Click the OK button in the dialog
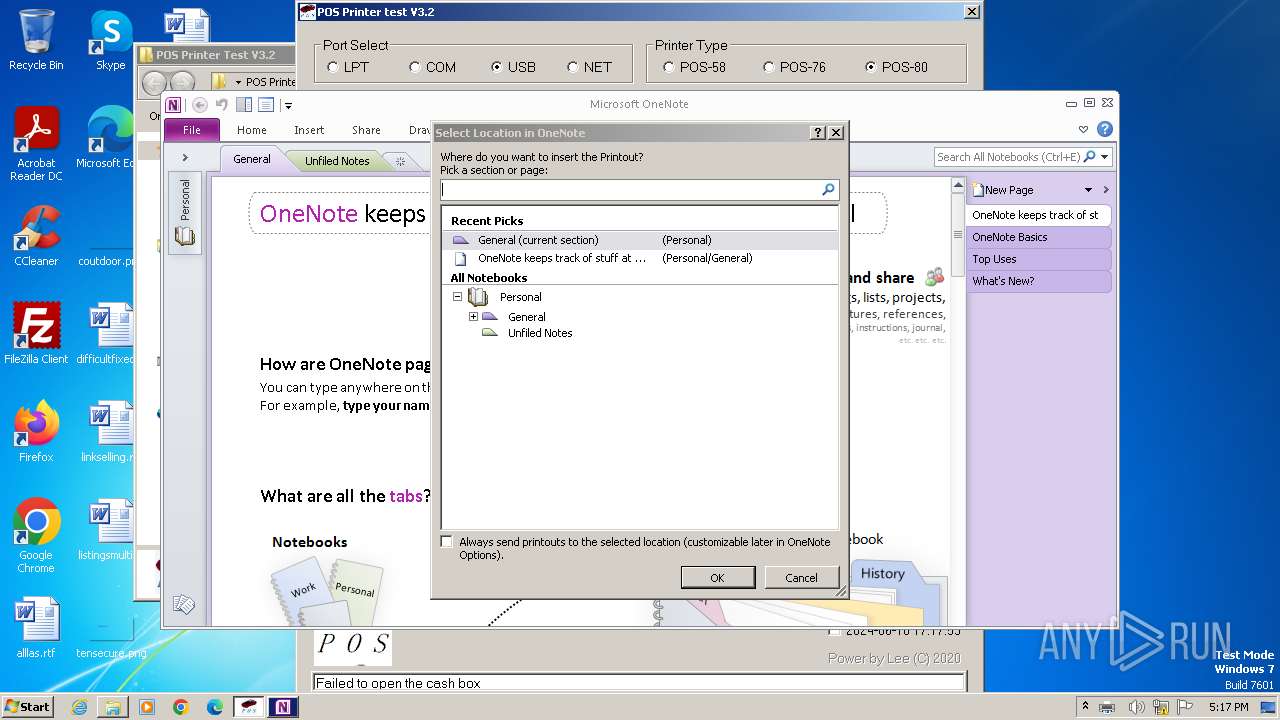The height and width of the screenshot is (720, 1280). (717, 577)
